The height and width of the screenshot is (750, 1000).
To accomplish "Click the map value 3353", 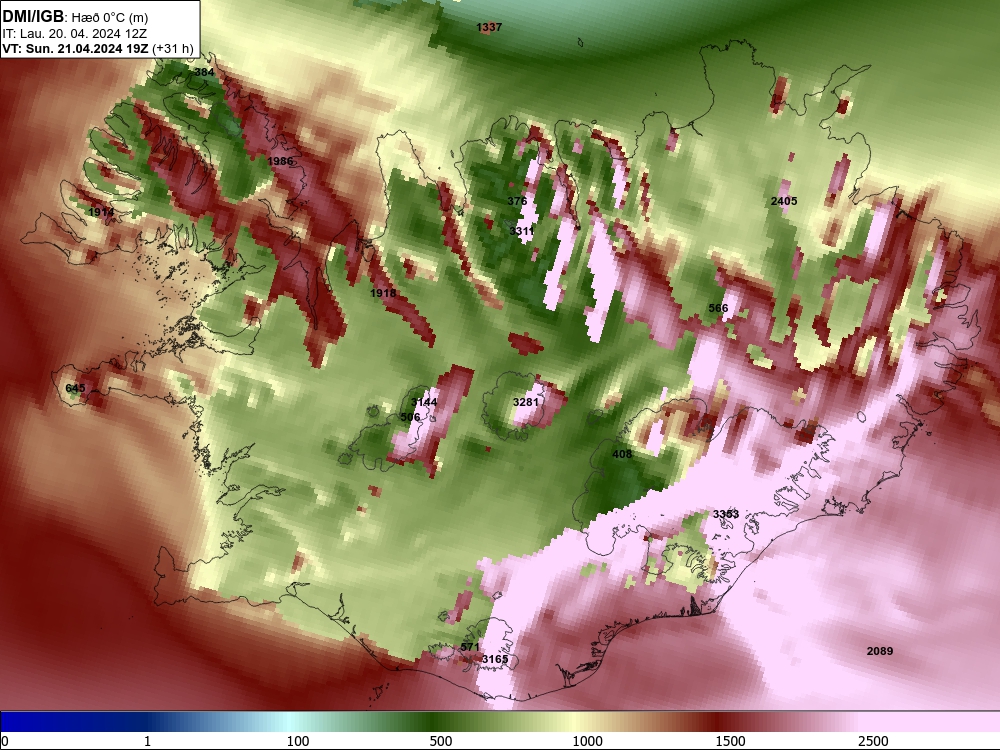I will pos(726,514).
